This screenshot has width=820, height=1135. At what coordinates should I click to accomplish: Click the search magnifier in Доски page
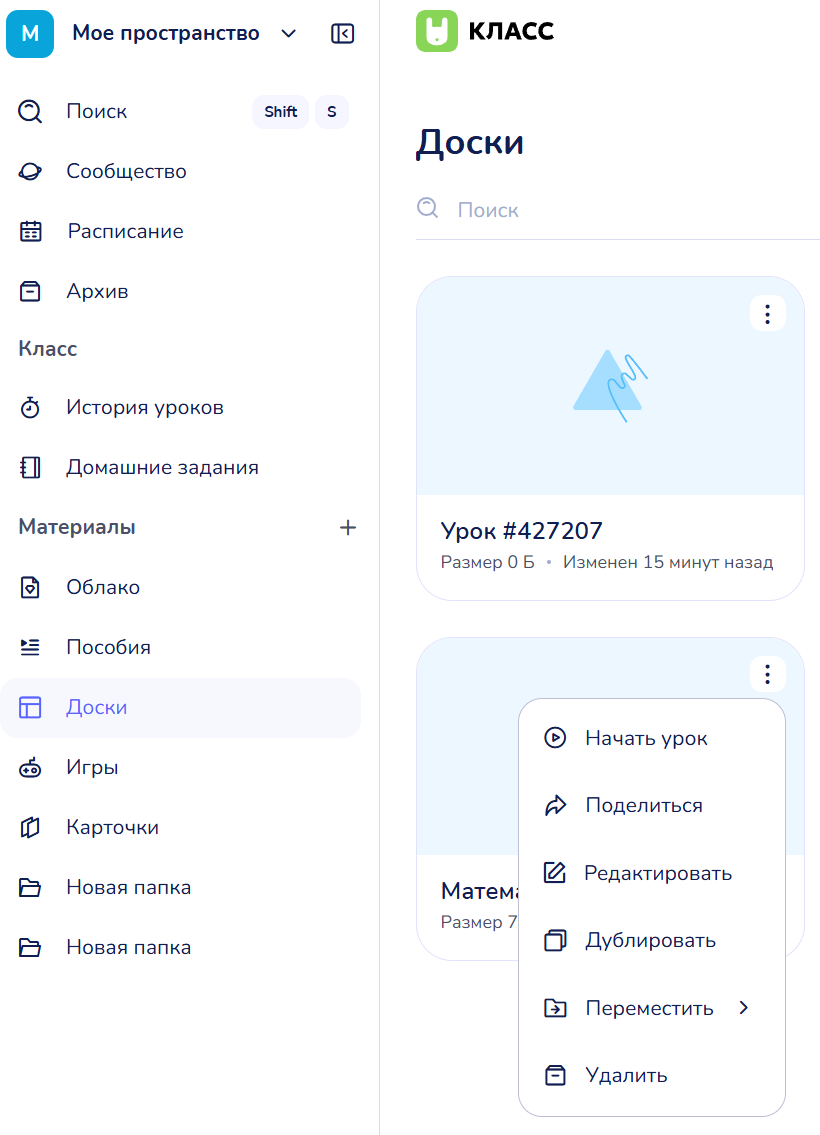428,208
